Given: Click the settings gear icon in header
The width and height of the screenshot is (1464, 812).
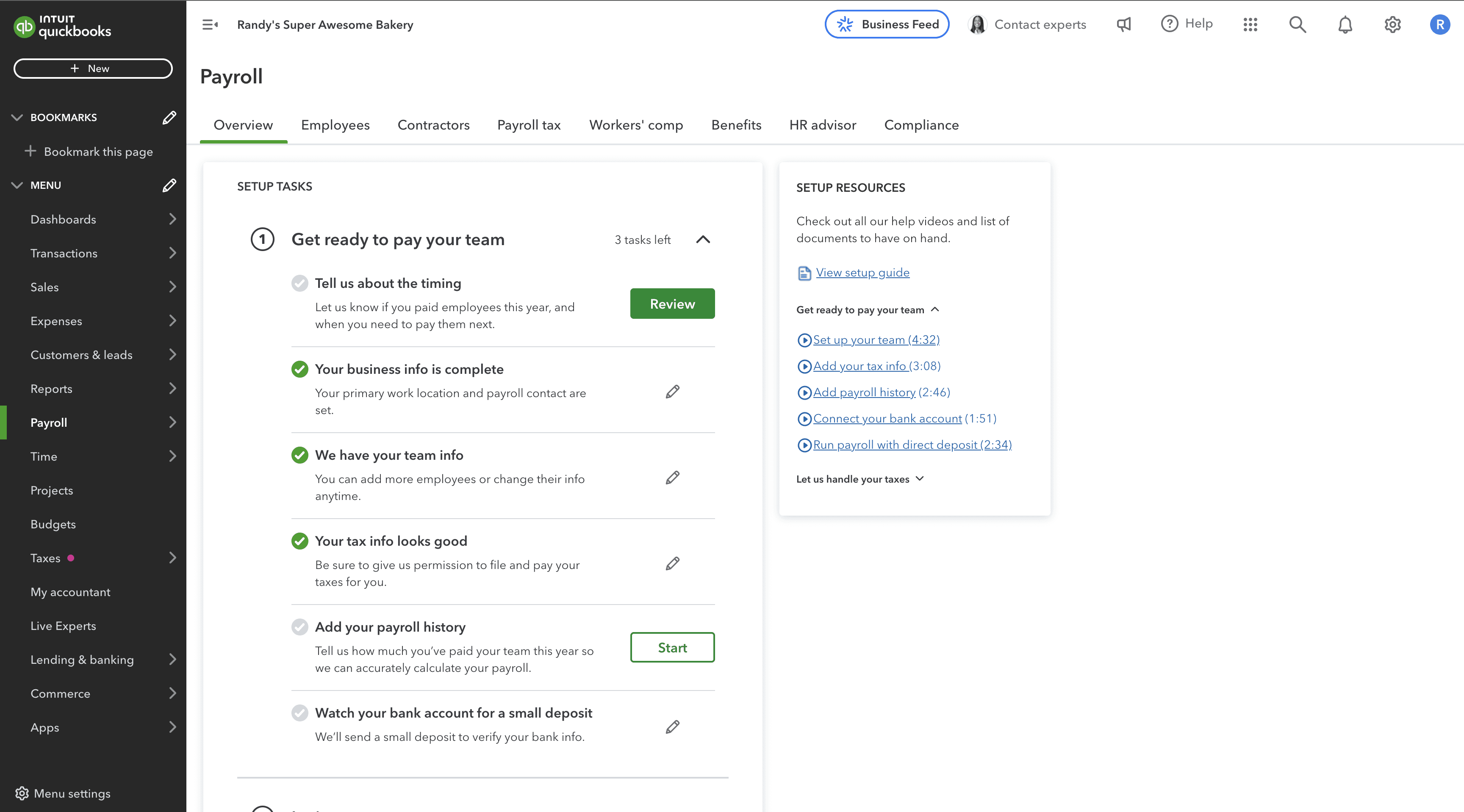Looking at the screenshot, I should click(x=1392, y=25).
